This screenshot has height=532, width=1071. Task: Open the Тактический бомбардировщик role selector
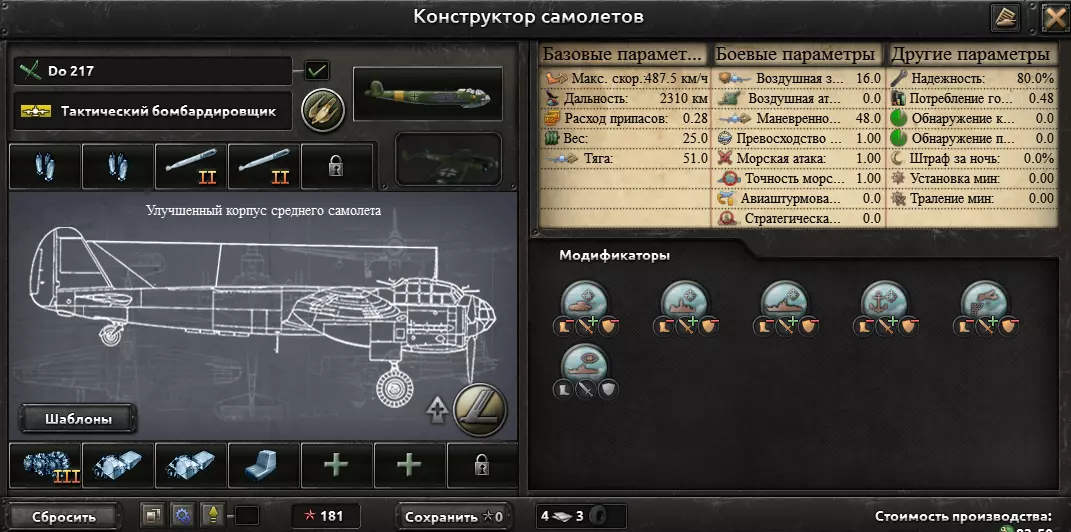pyautogui.click(x=153, y=111)
